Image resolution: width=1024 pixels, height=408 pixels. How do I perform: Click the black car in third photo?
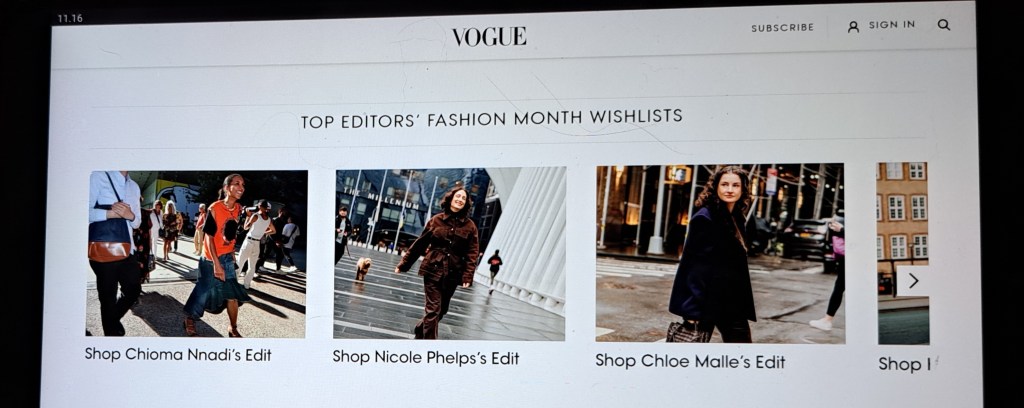click(807, 239)
